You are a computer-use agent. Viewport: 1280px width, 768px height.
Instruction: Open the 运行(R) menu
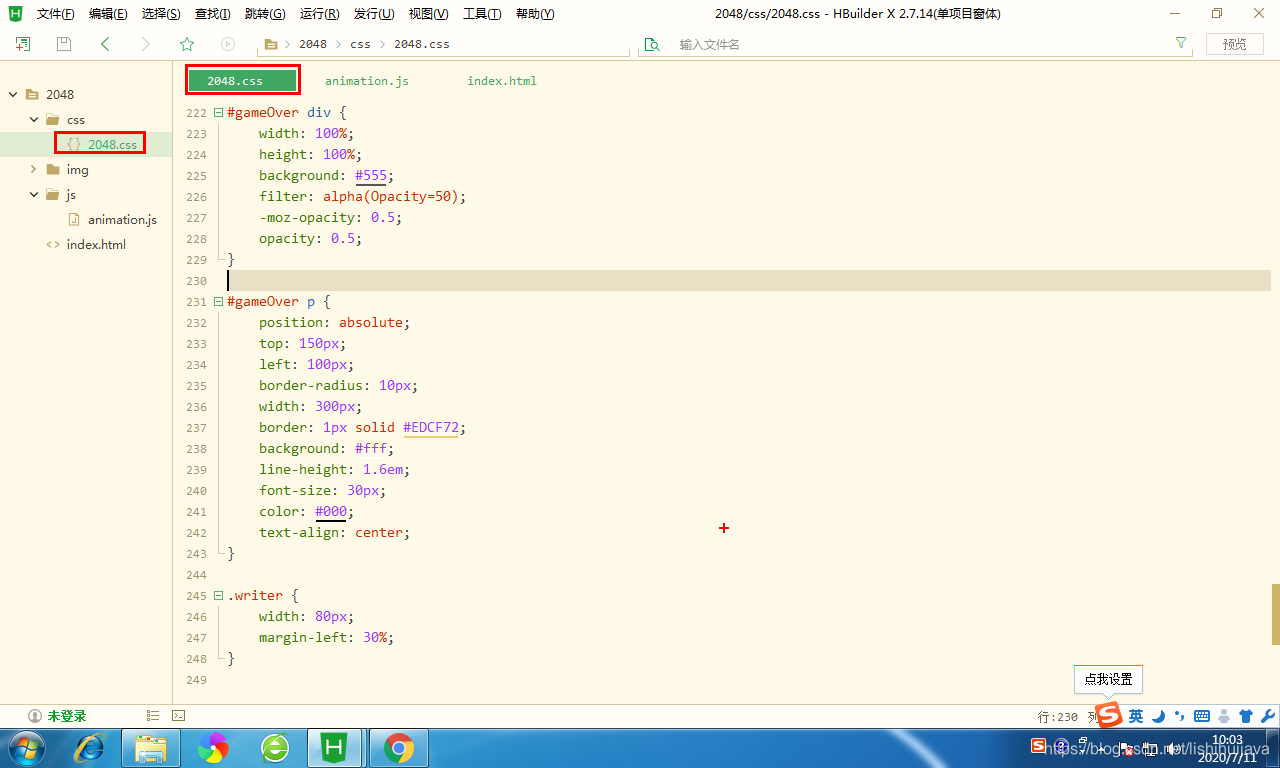pyautogui.click(x=319, y=14)
